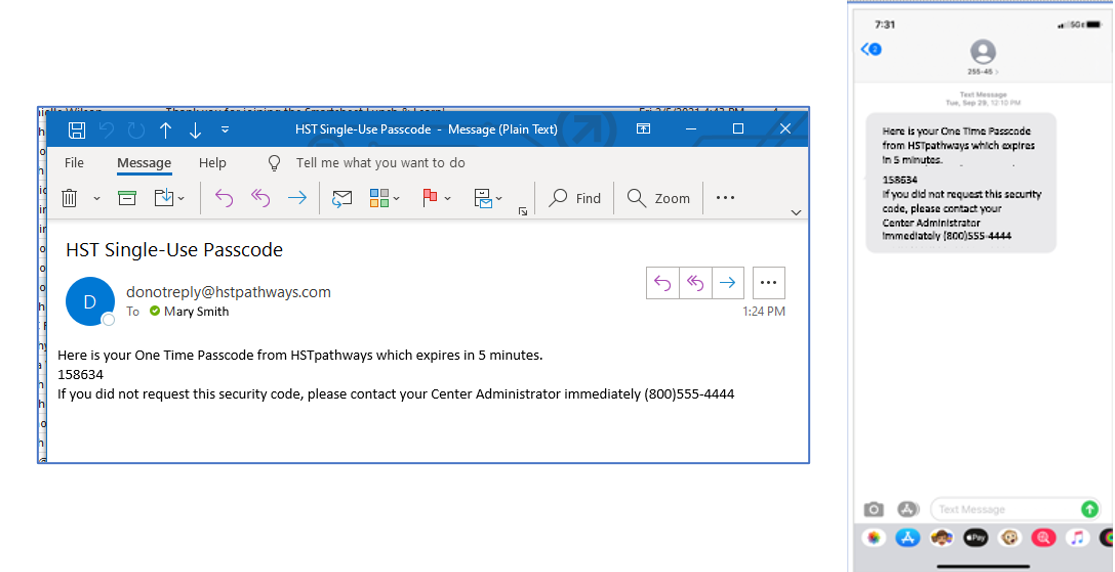Viewport: 1115px width, 572px height.
Task: Click Reply button in the message header
Action: click(663, 283)
